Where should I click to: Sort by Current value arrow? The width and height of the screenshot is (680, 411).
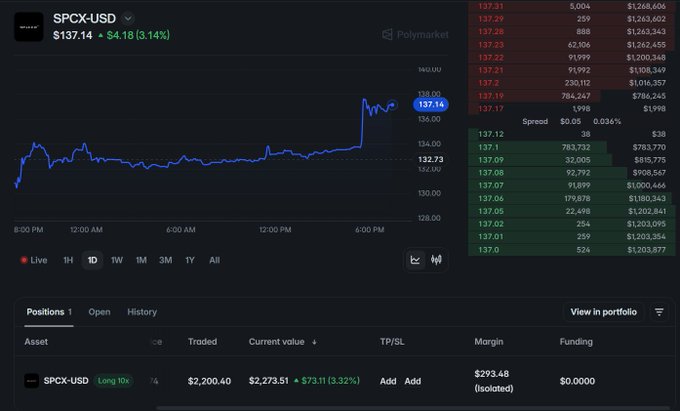[x=314, y=342]
